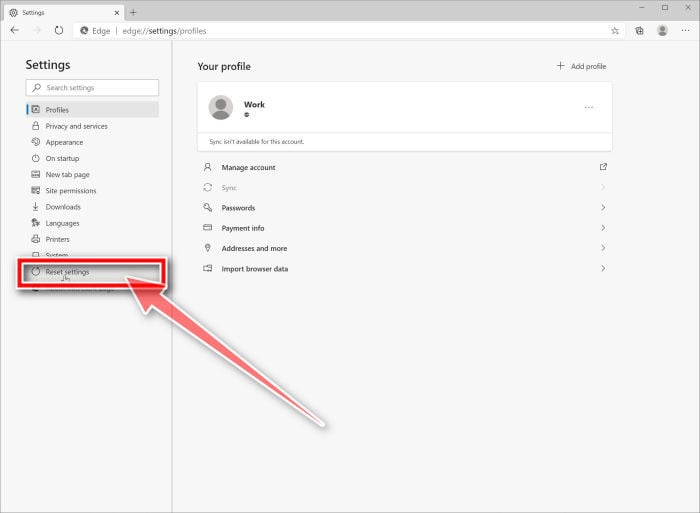Click Add profile
Image resolution: width=700 pixels, height=513 pixels.
[581, 66]
